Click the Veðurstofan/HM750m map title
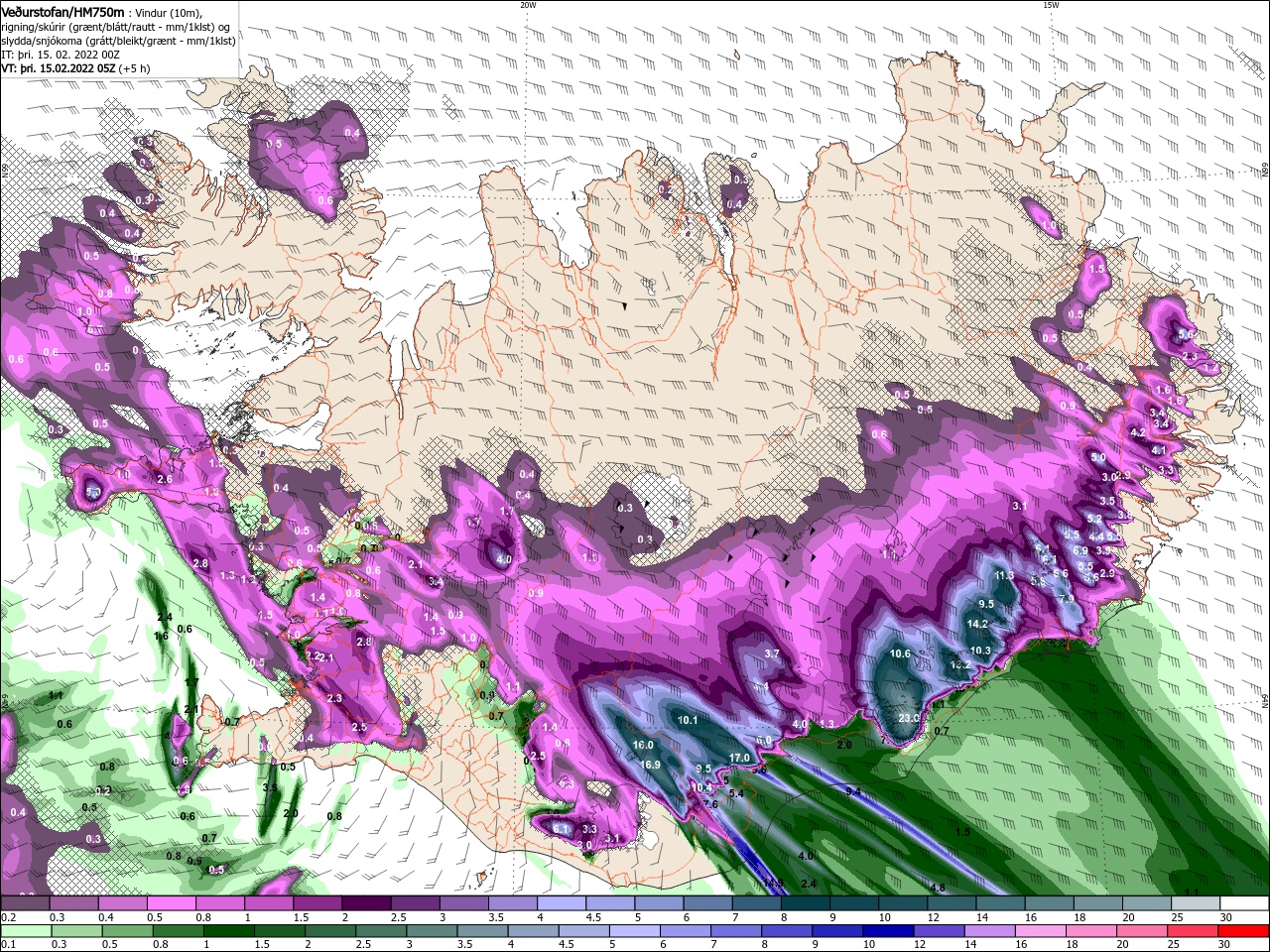Image resolution: width=1270 pixels, height=952 pixels. point(63,11)
